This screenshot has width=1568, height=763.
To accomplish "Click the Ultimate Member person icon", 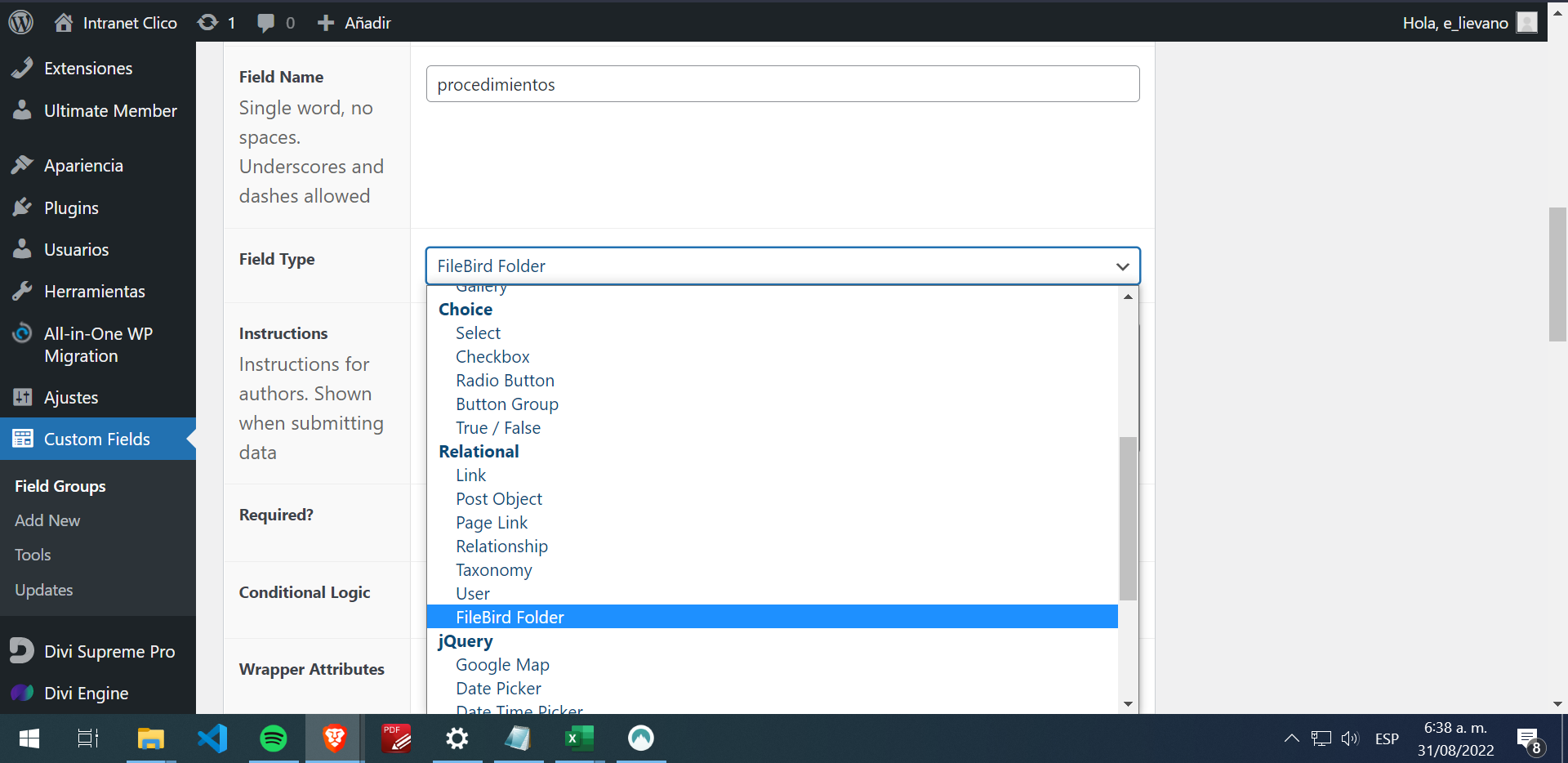I will (x=23, y=110).
